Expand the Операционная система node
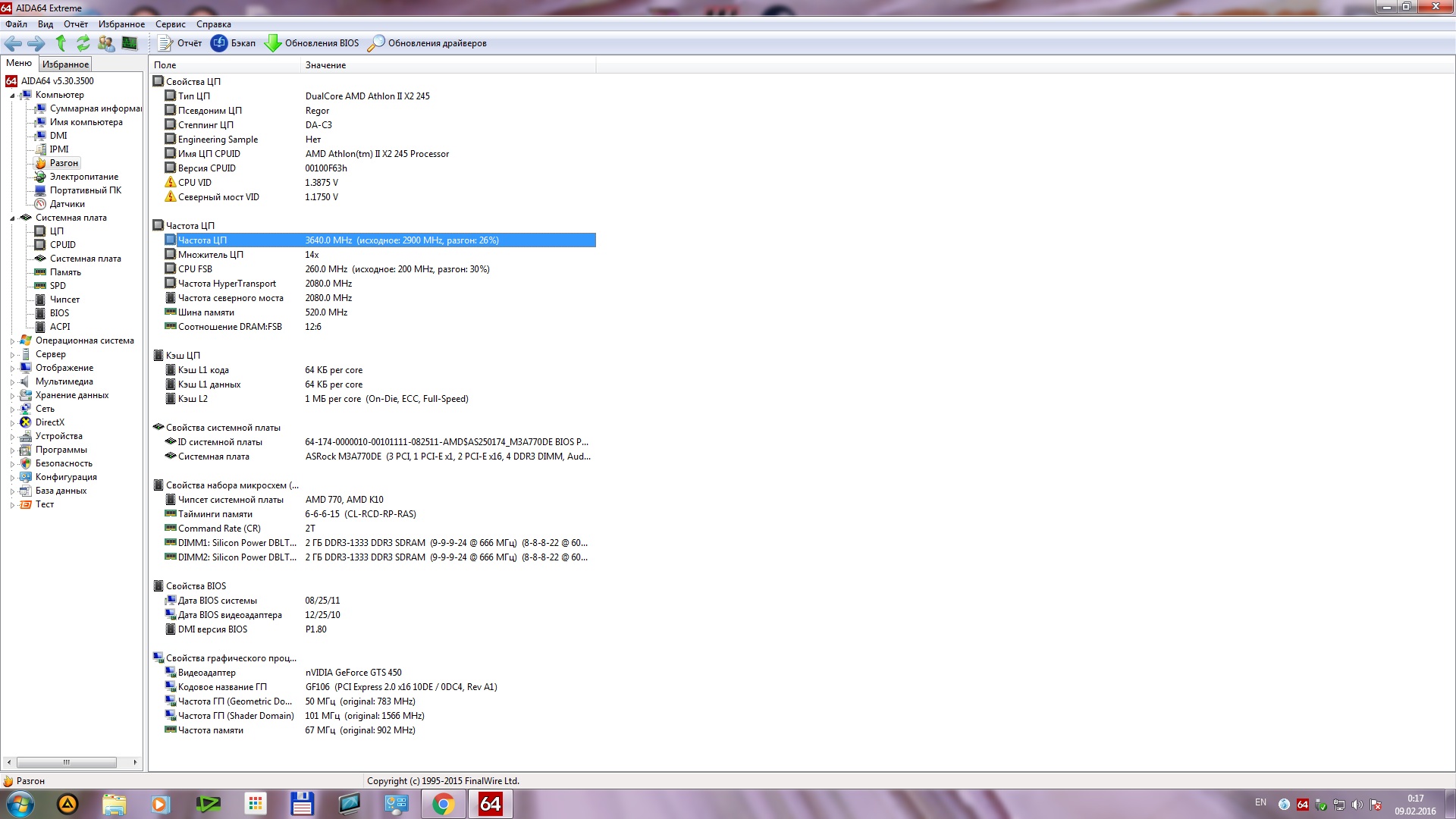1456x819 pixels. (x=12, y=341)
